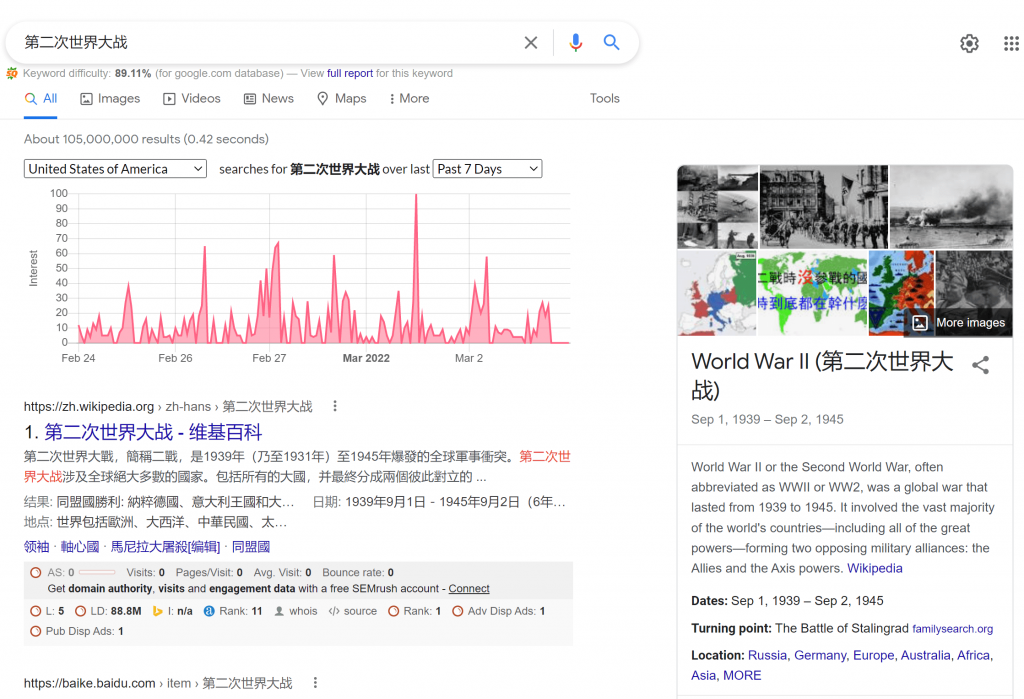The image size is (1024, 699).
Task: Open the Tools filter option
Action: [605, 99]
